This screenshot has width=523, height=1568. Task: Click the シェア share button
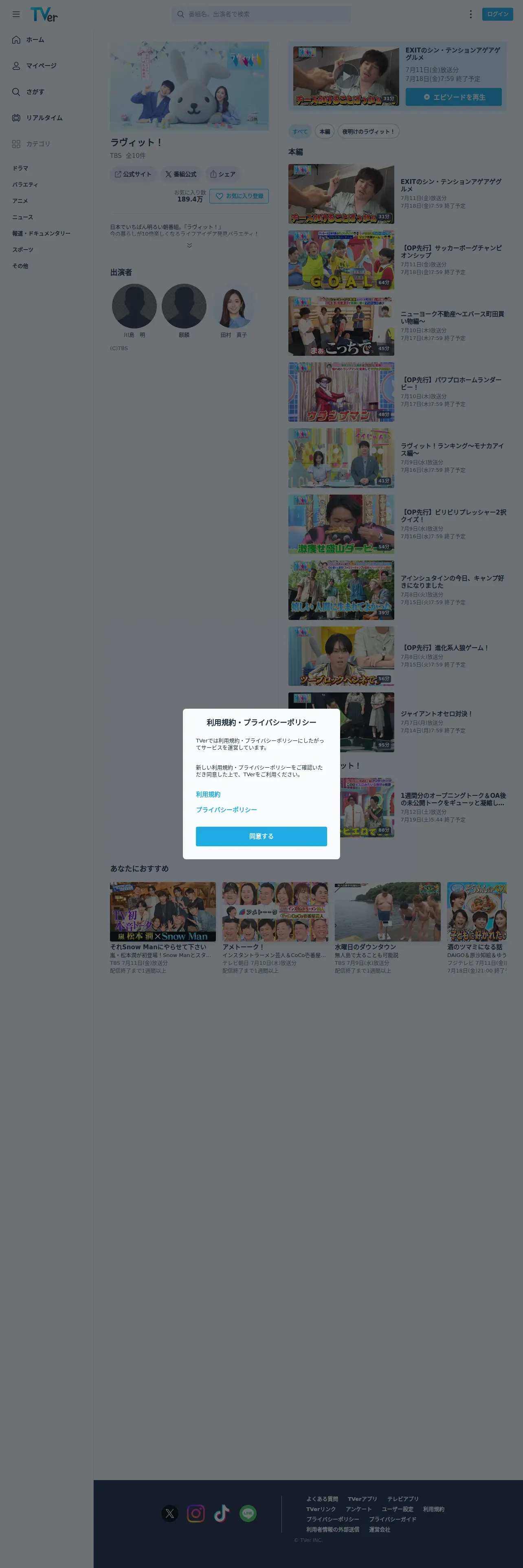[223, 174]
